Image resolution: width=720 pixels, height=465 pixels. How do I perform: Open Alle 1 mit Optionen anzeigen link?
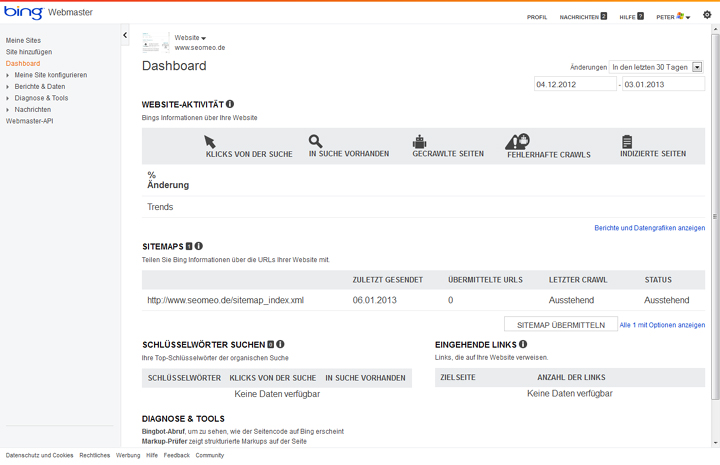pos(662,325)
